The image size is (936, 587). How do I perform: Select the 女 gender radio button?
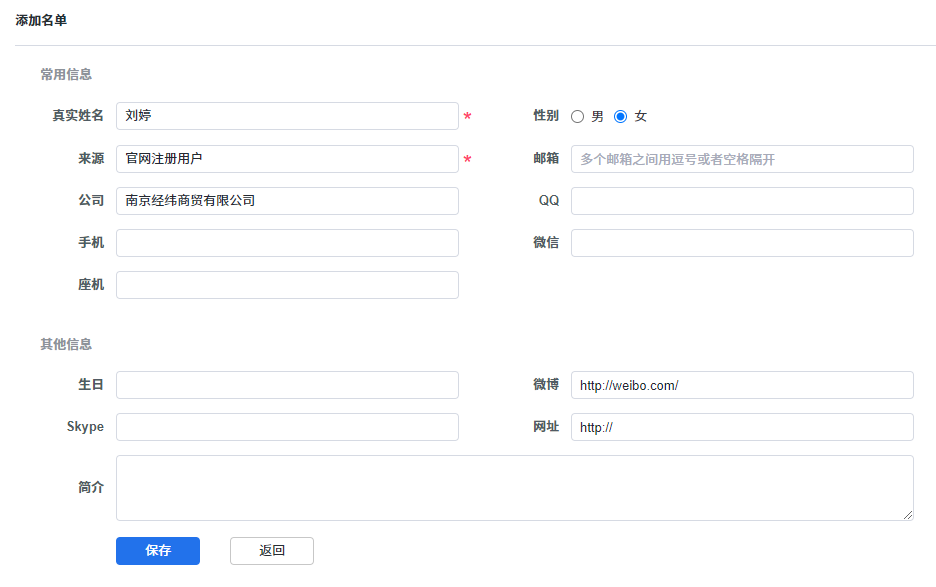pos(620,116)
